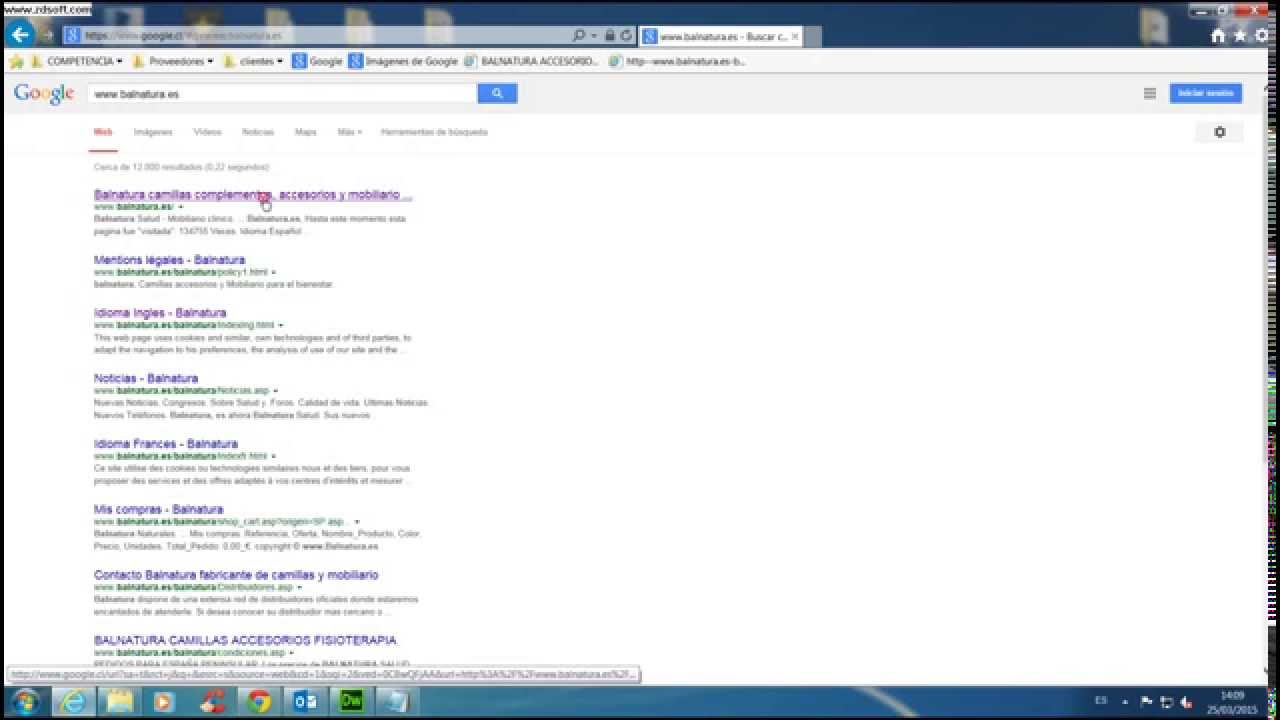Viewport: 1280px width, 720px height.
Task: Open File Explorer from the taskbar
Action: pyautogui.click(x=120, y=702)
